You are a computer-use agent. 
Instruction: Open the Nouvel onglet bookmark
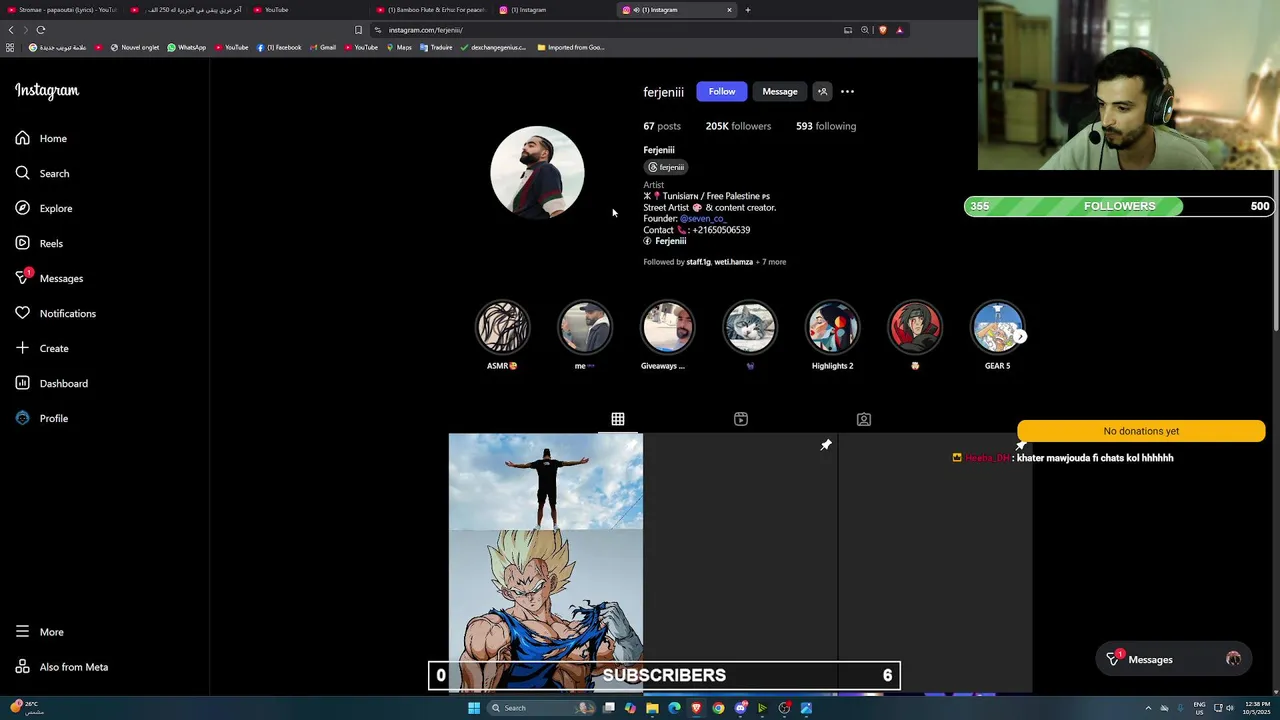[134, 47]
